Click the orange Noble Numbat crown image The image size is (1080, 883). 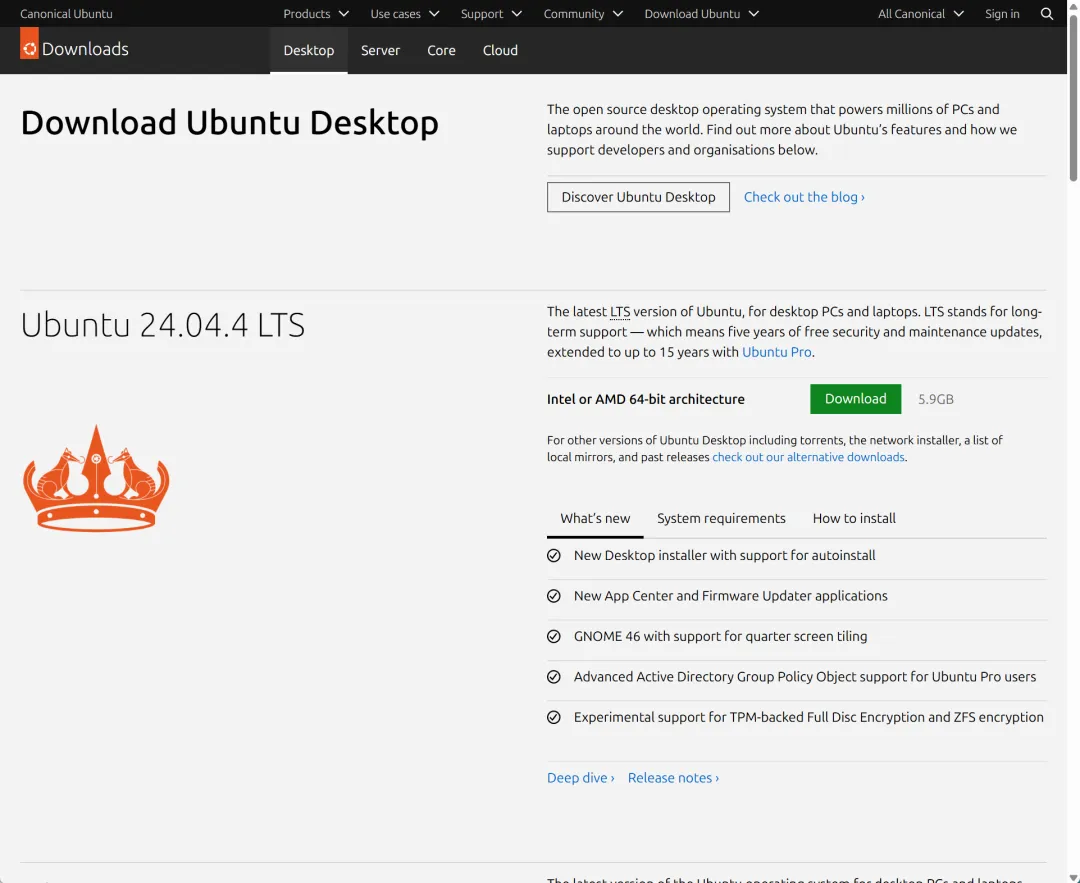(96, 478)
